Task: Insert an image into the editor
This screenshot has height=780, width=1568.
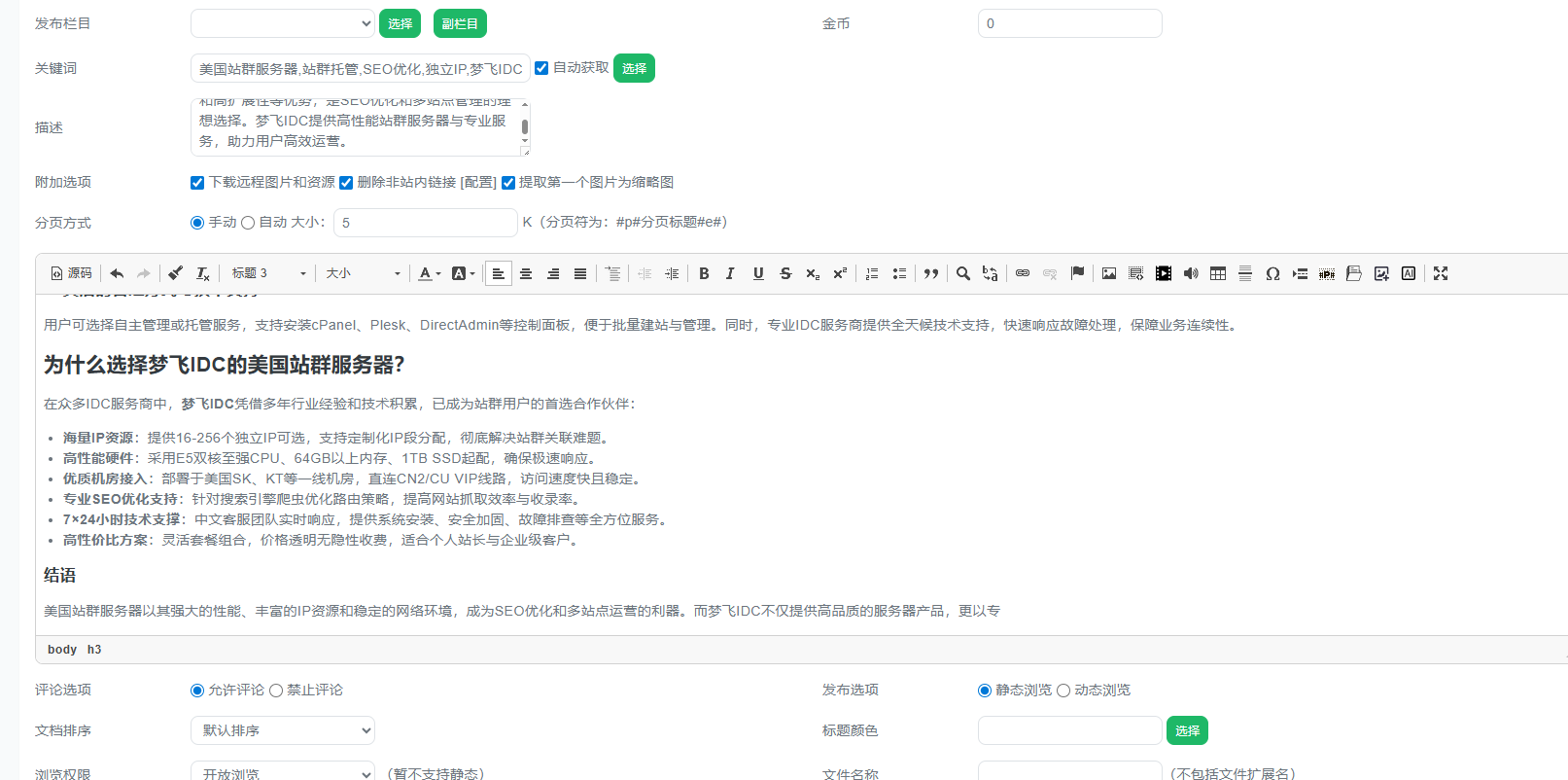Action: click(1109, 273)
